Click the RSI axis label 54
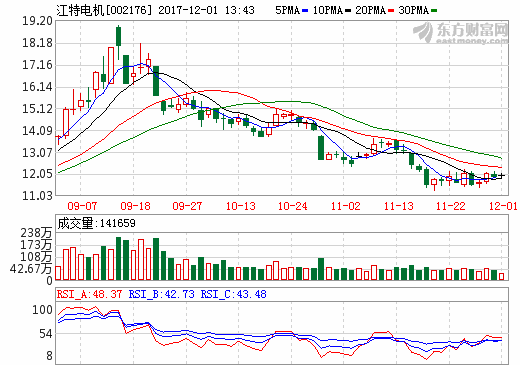This screenshot has height=365, width=520. [x=46, y=334]
